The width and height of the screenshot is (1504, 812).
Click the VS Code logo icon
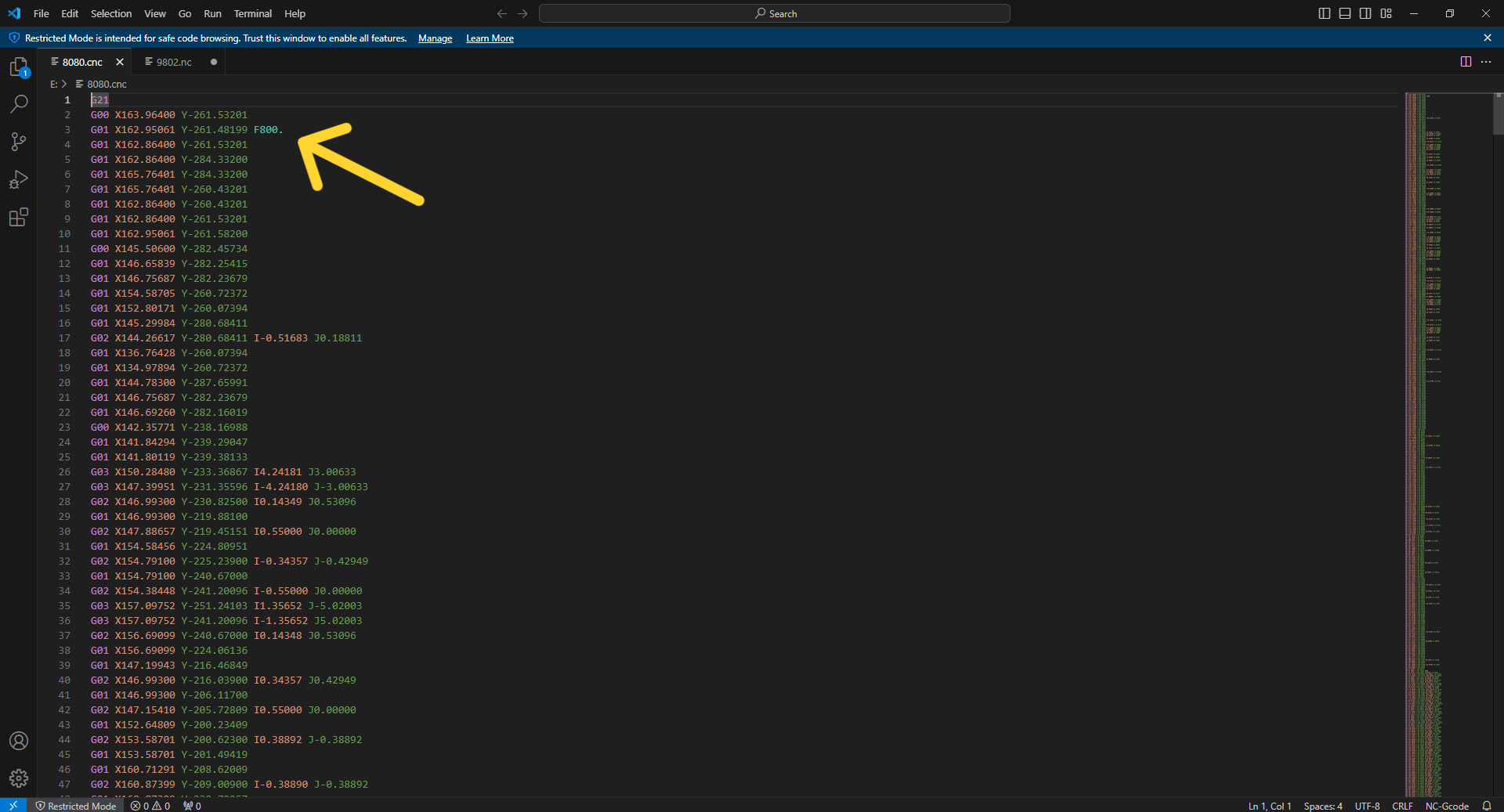click(x=14, y=13)
